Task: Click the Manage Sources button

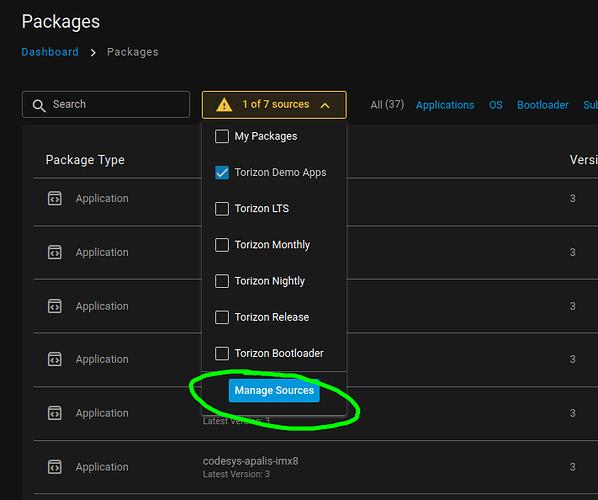Action: [x=274, y=391]
